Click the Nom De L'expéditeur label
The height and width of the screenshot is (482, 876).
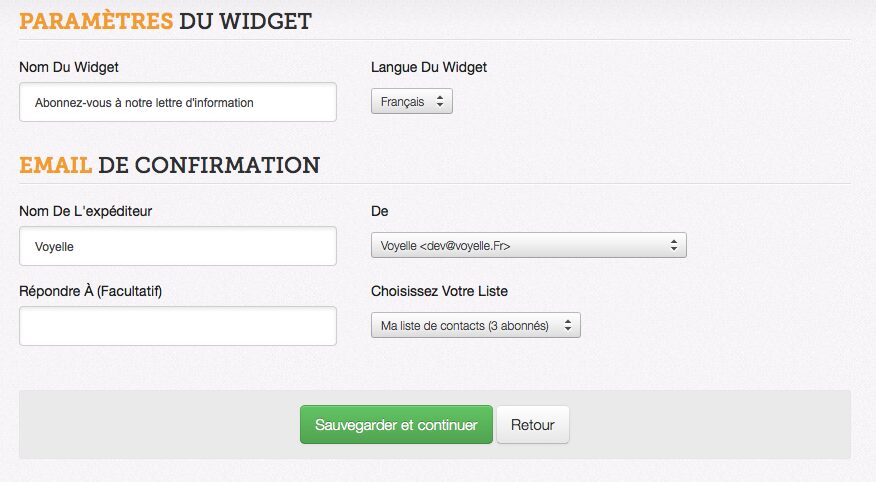[86, 211]
